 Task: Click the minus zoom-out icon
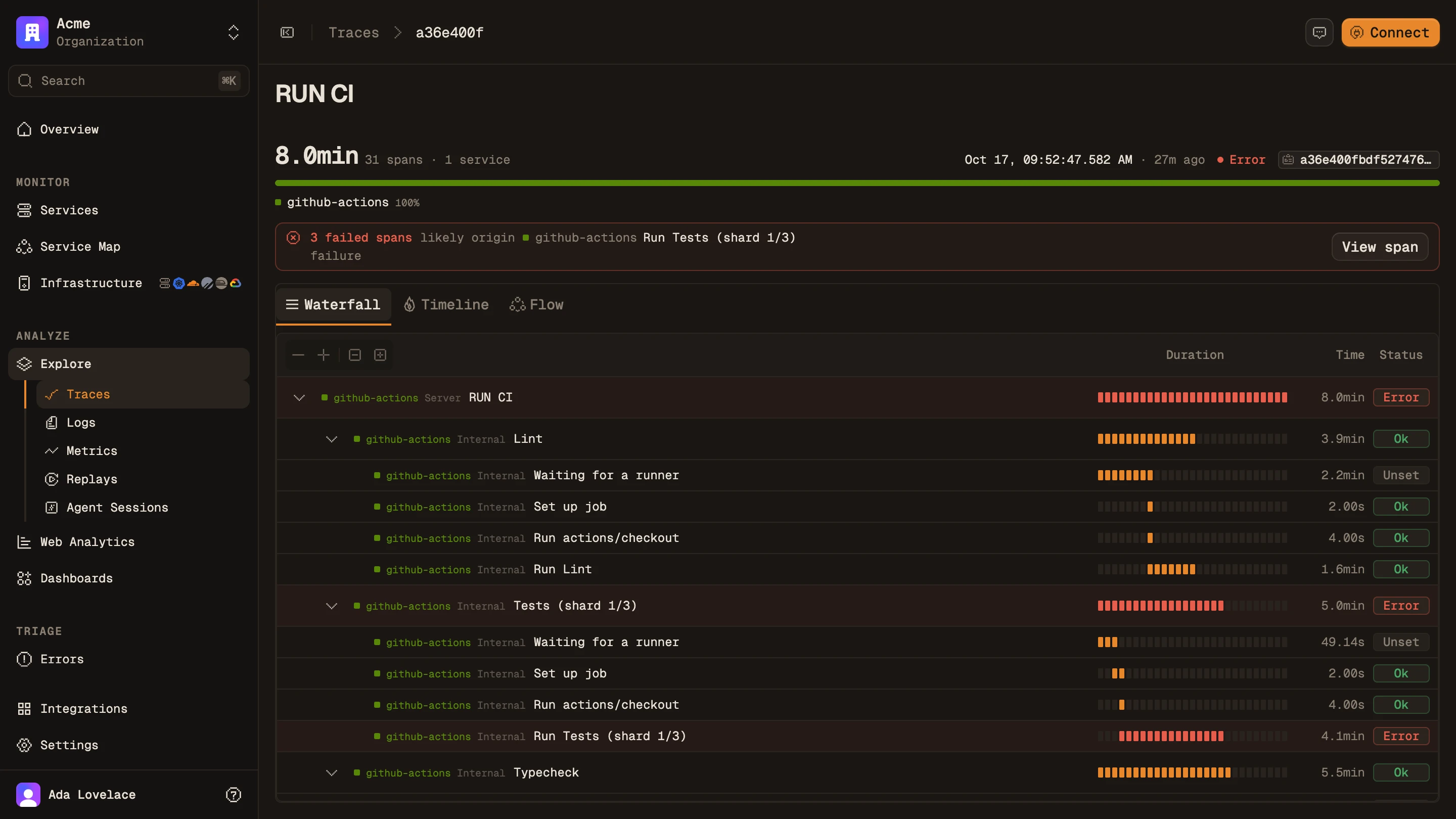pyautogui.click(x=298, y=355)
